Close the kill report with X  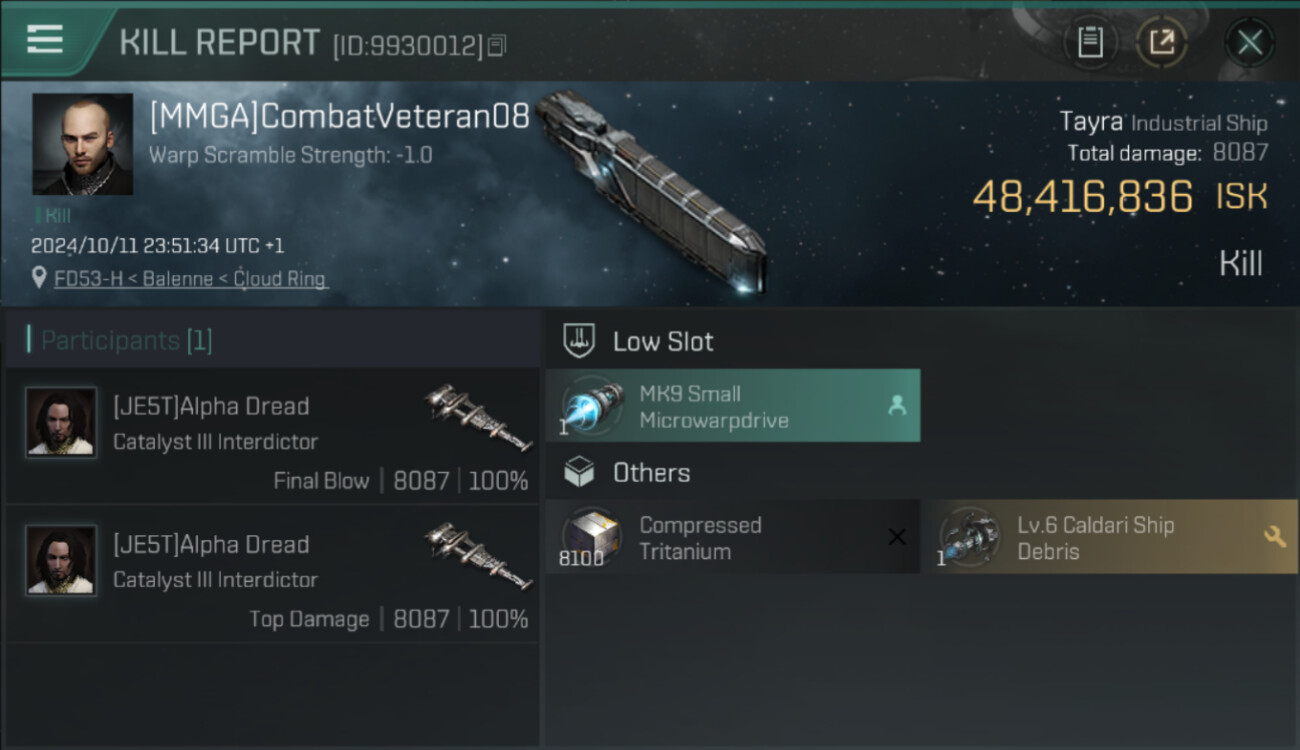(x=1249, y=42)
